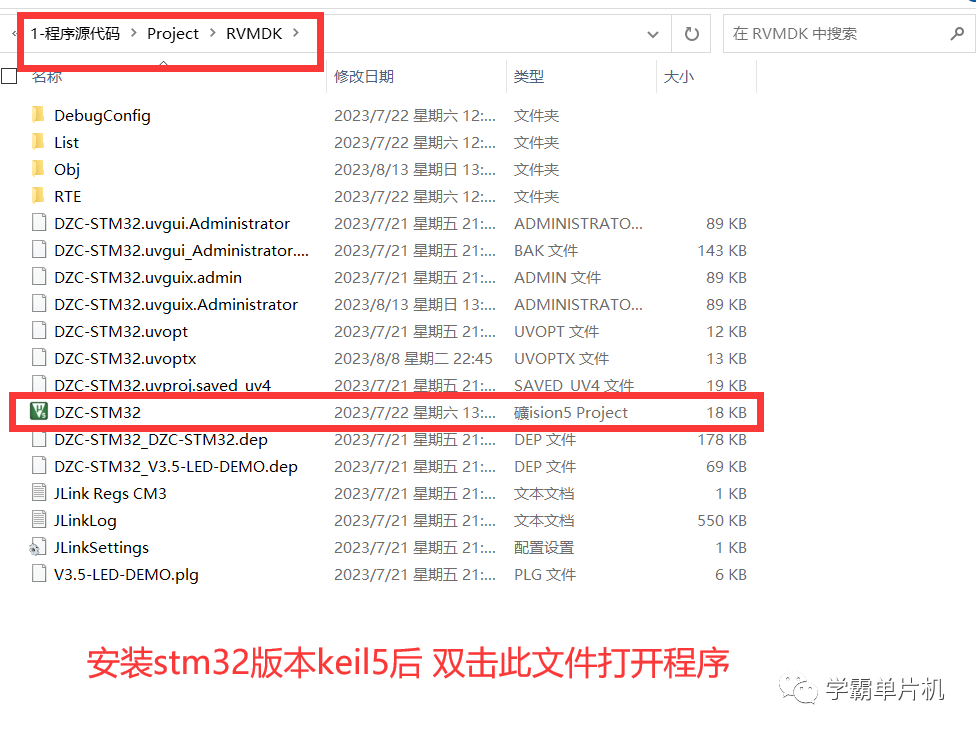
Task: Click the DZC-STM32_DZC-STM32.dep file icon
Action: [x=39, y=439]
